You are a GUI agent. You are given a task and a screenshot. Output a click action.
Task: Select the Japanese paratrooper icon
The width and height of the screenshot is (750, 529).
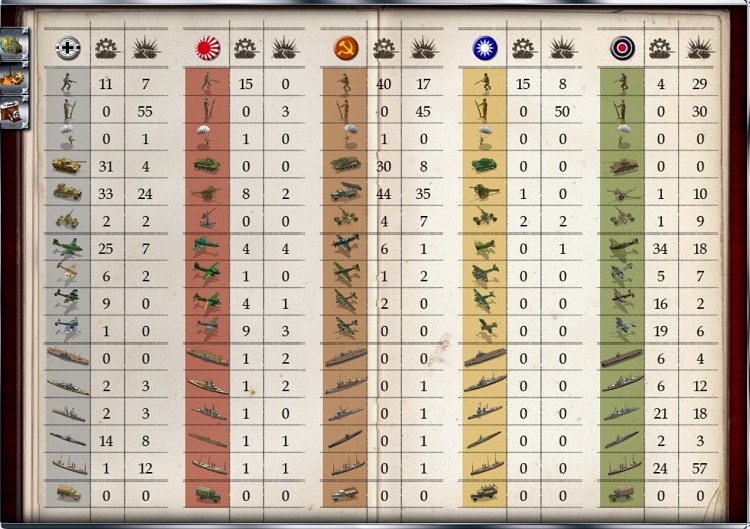tap(206, 138)
